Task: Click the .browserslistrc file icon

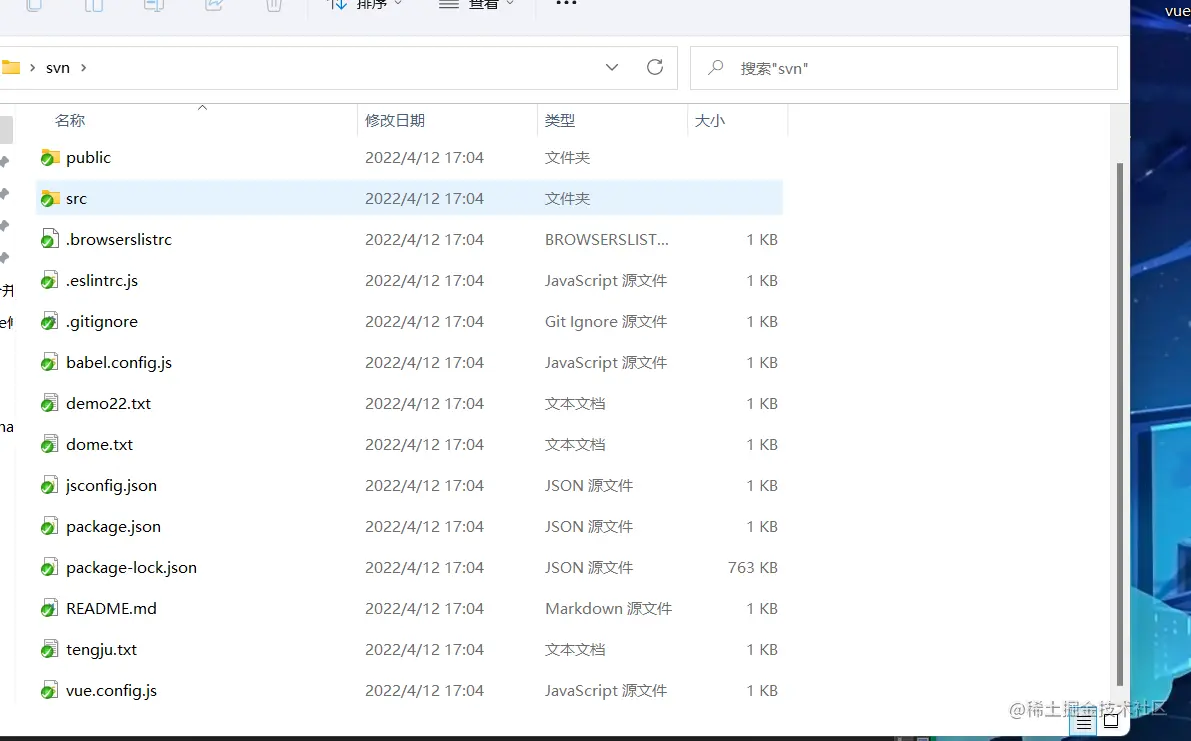Action: tap(49, 239)
